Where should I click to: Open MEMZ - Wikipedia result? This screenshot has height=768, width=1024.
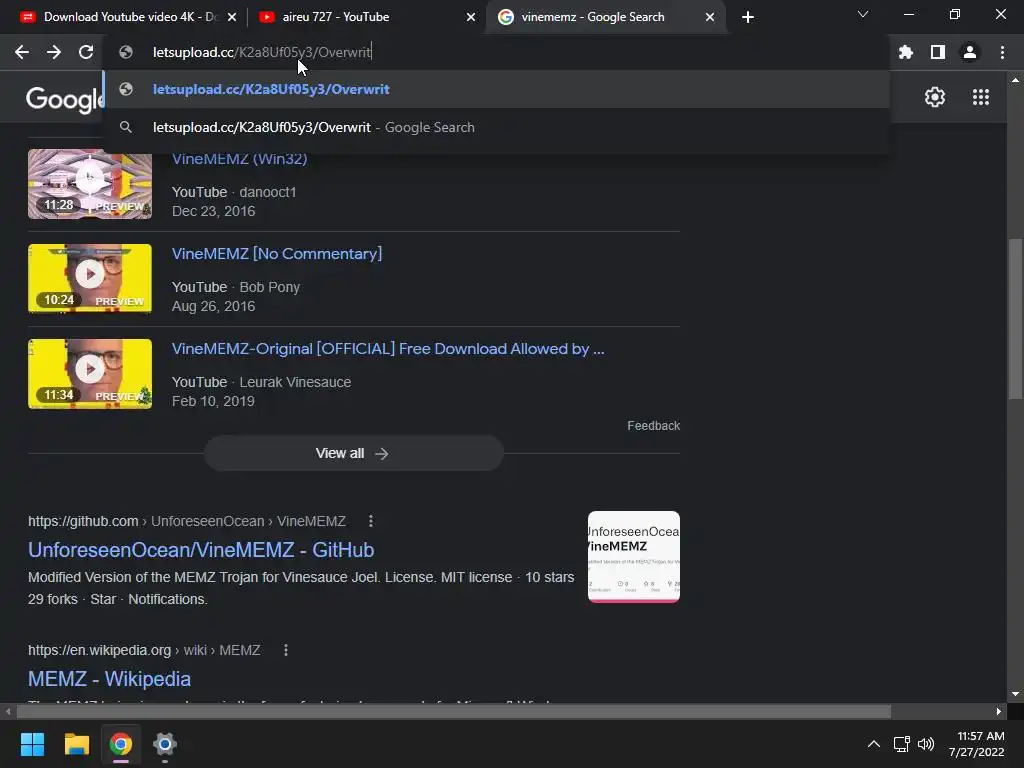[x=109, y=679]
